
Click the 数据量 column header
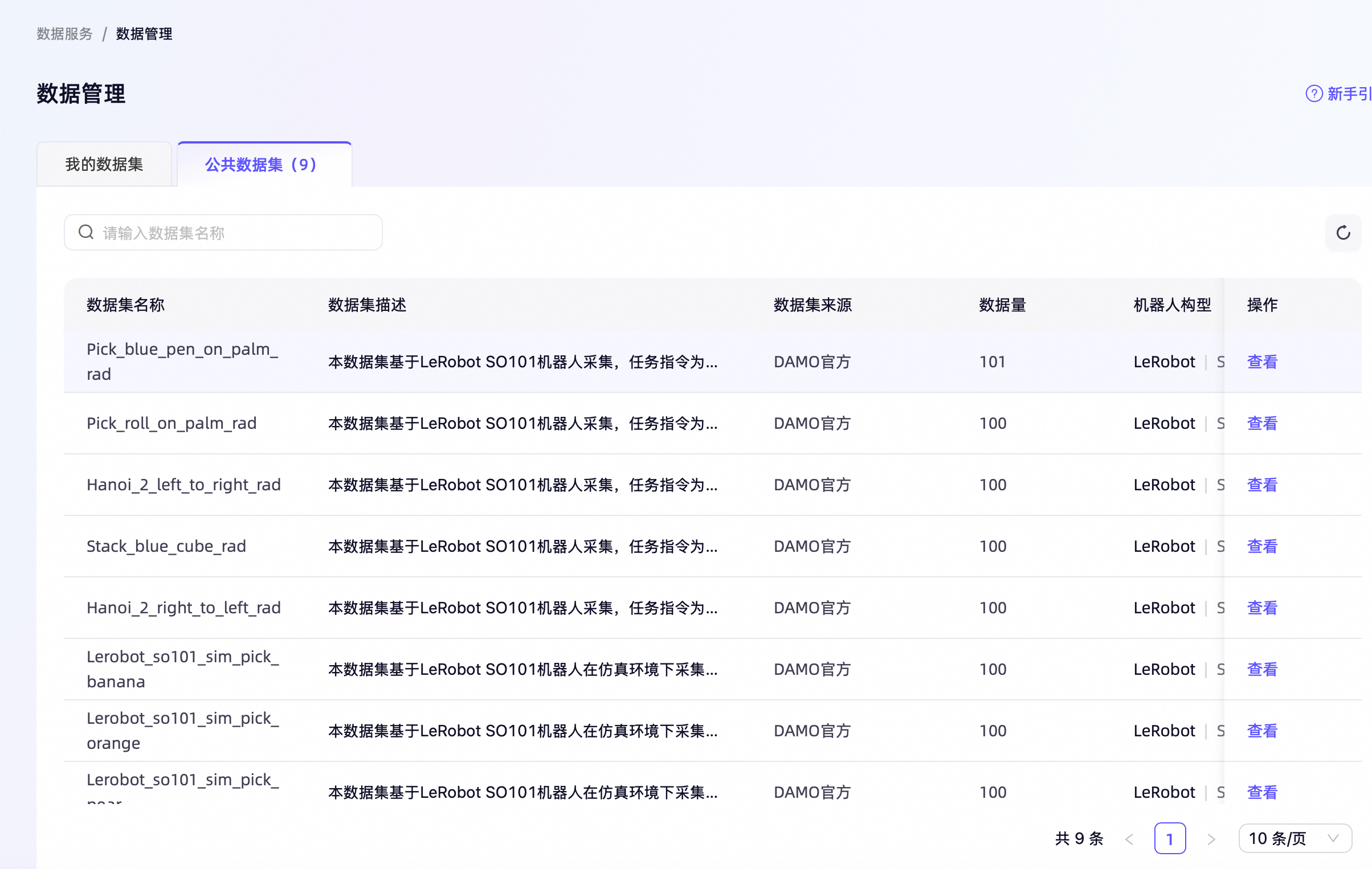1002,305
